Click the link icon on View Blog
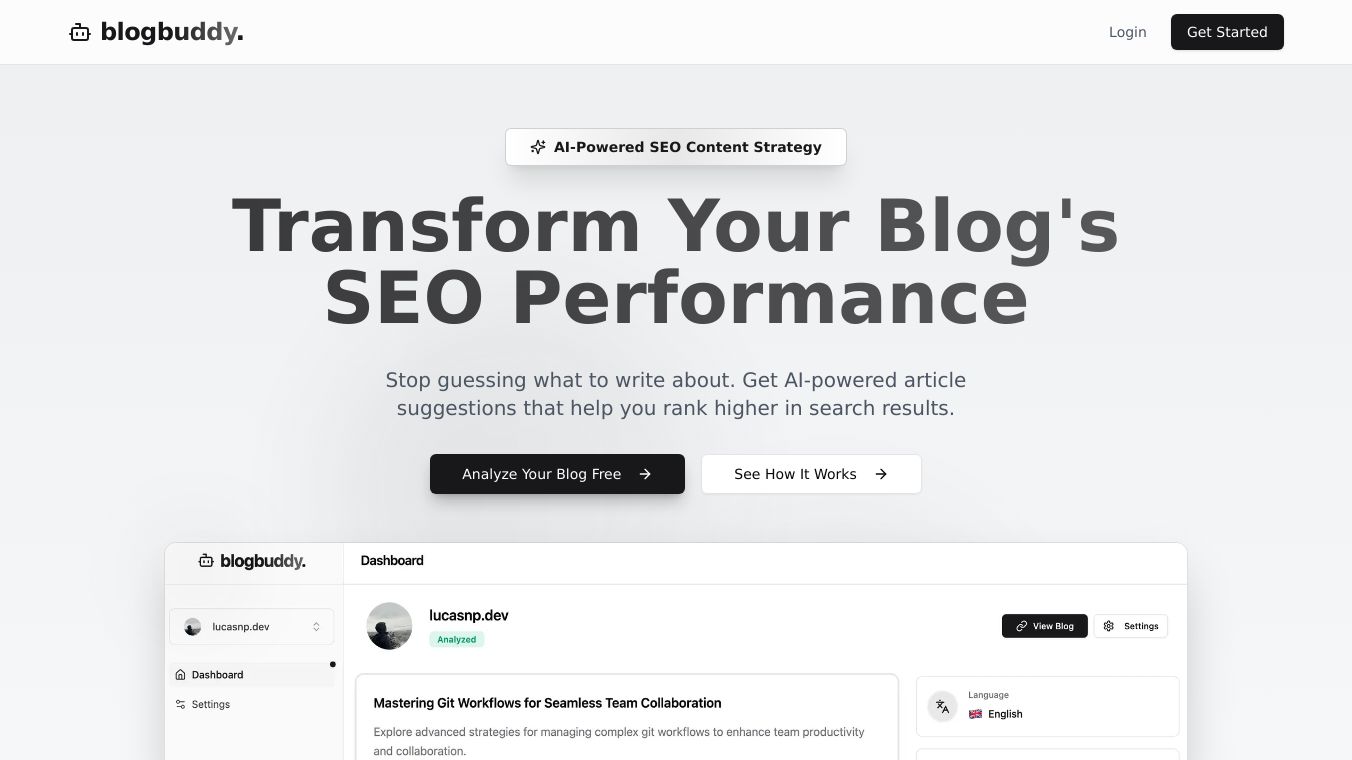Image resolution: width=1352 pixels, height=760 pixels. (x=1021, y=626)
